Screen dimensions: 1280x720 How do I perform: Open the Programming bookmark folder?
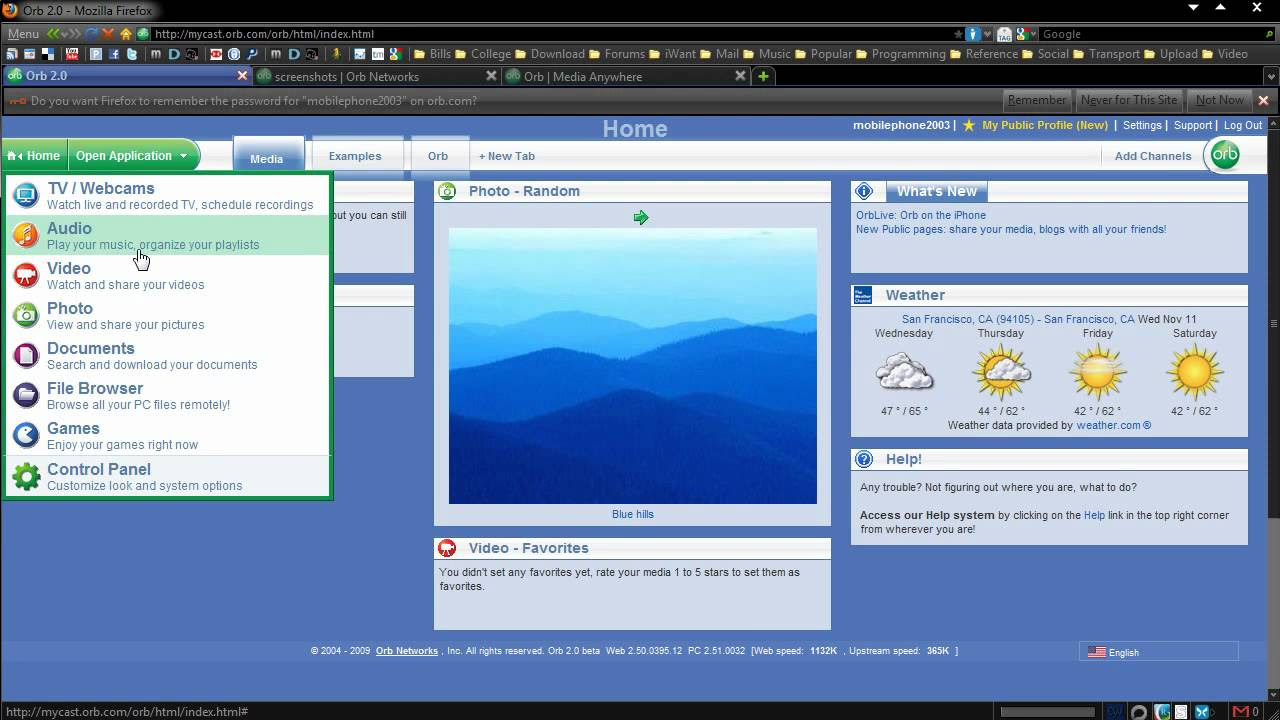[900, 54]
